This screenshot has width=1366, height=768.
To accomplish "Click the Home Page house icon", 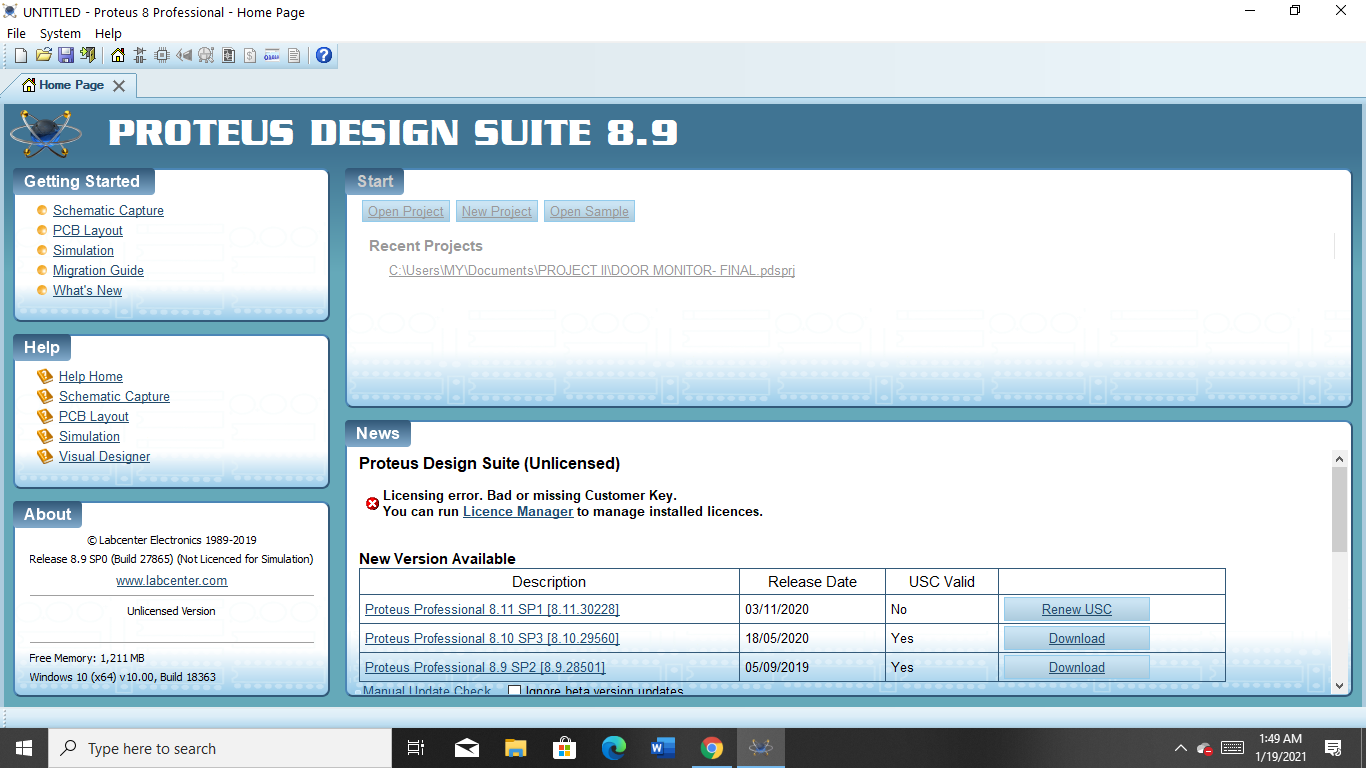I will click(x=118, y=55).
